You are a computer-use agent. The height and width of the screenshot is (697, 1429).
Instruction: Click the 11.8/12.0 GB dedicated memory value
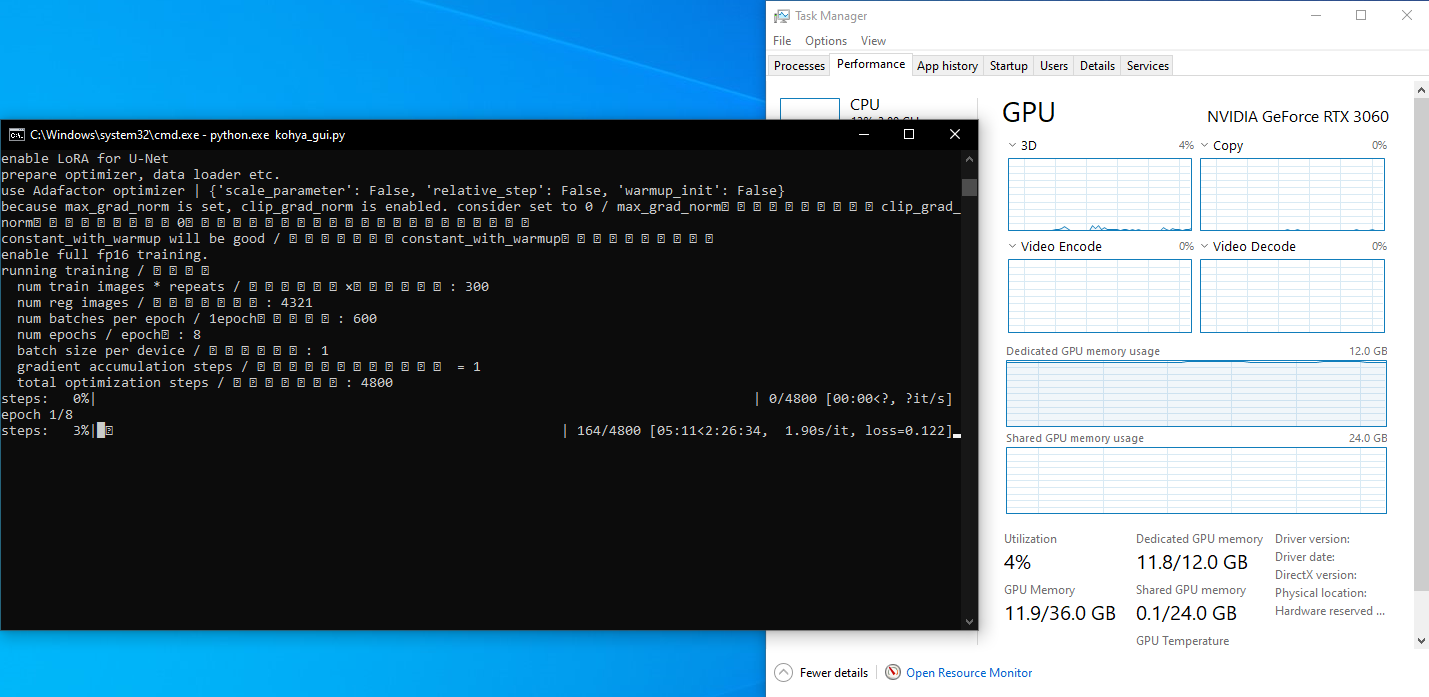(x=1192, y=562)
